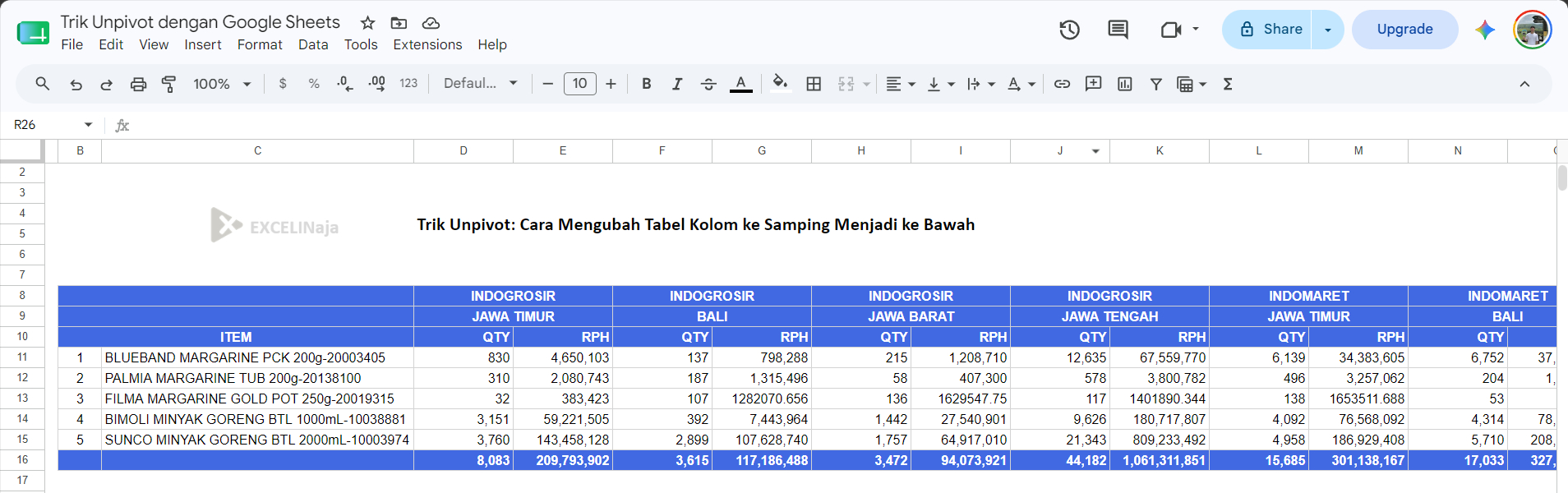Click the vertical scrollbar thumb
This screenshot has width=1568, height=493.
tap(1562, 177)
